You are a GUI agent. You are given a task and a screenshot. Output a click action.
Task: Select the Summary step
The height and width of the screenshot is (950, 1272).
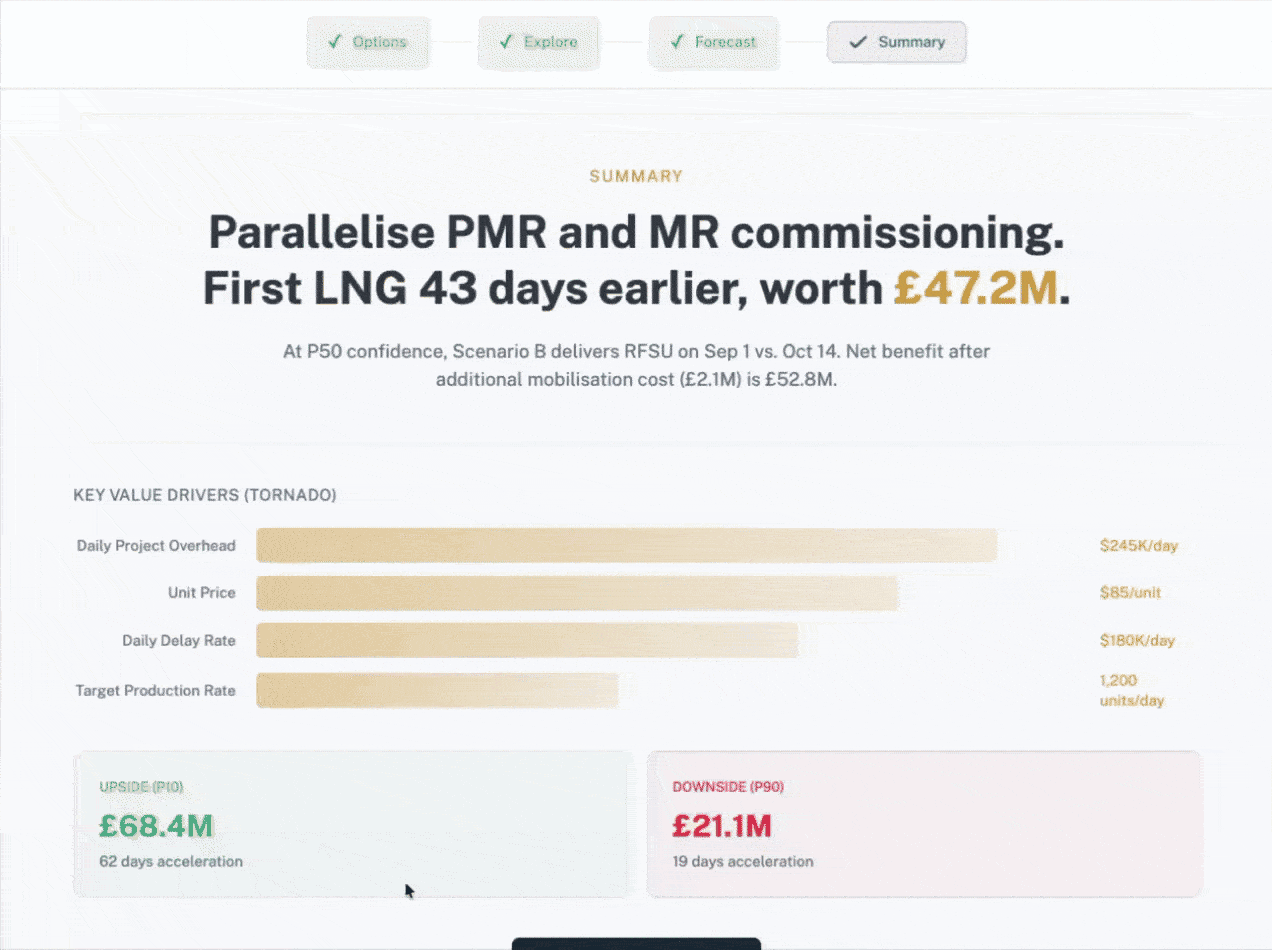click(896, 42)
